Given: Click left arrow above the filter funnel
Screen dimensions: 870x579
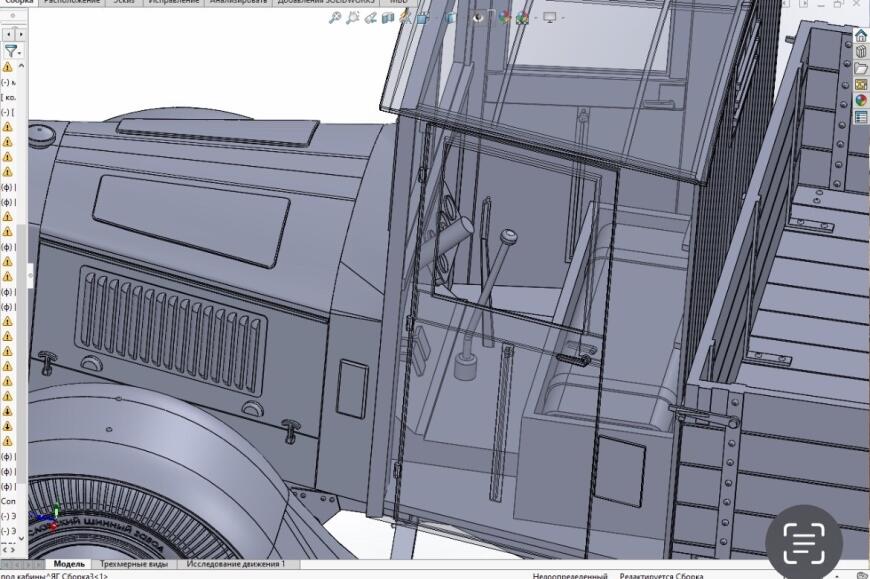Looking at the screenshot, I should (x=8, y=34).
